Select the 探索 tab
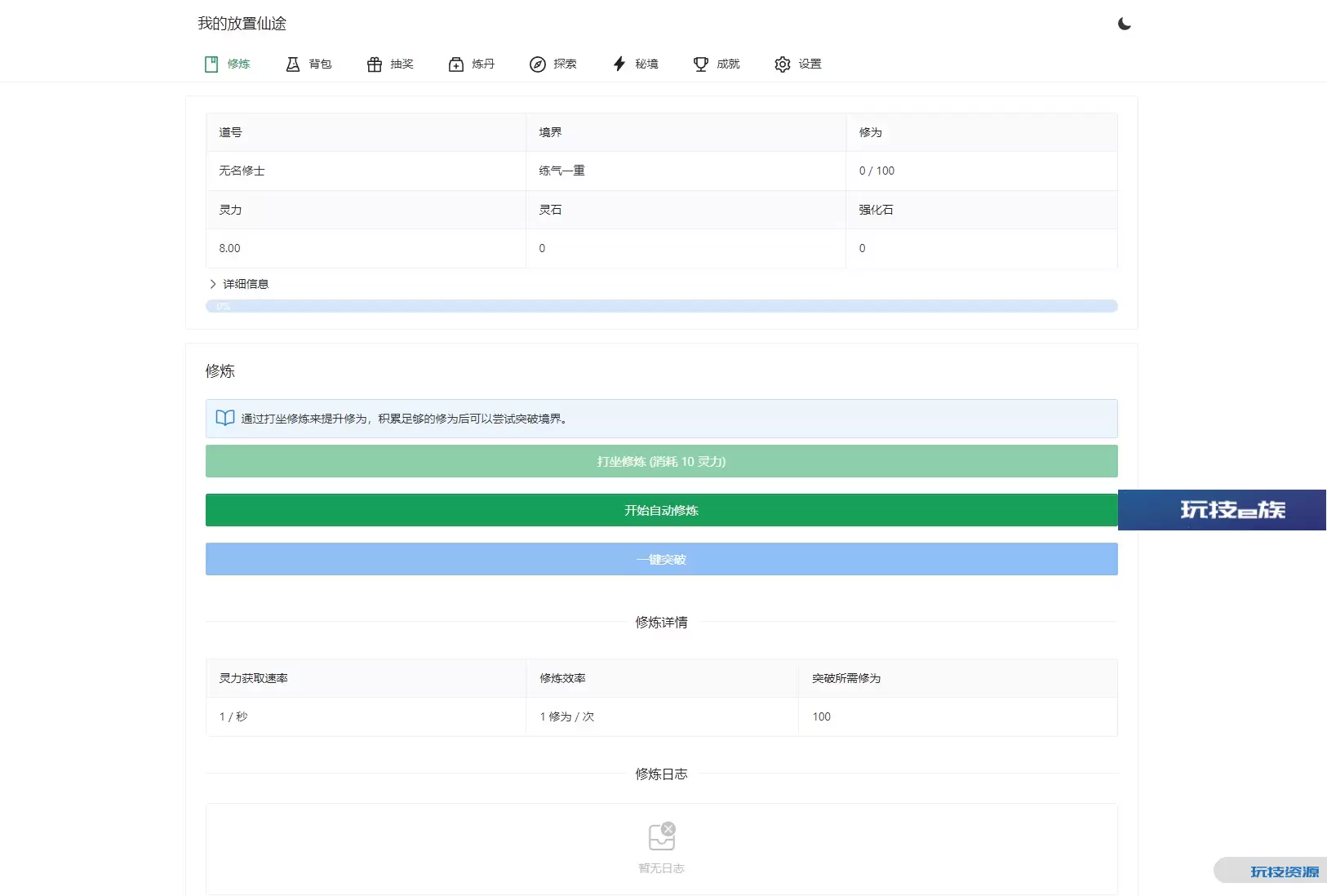This screenshot has height=896, width=1327. [x=553, y=64]
